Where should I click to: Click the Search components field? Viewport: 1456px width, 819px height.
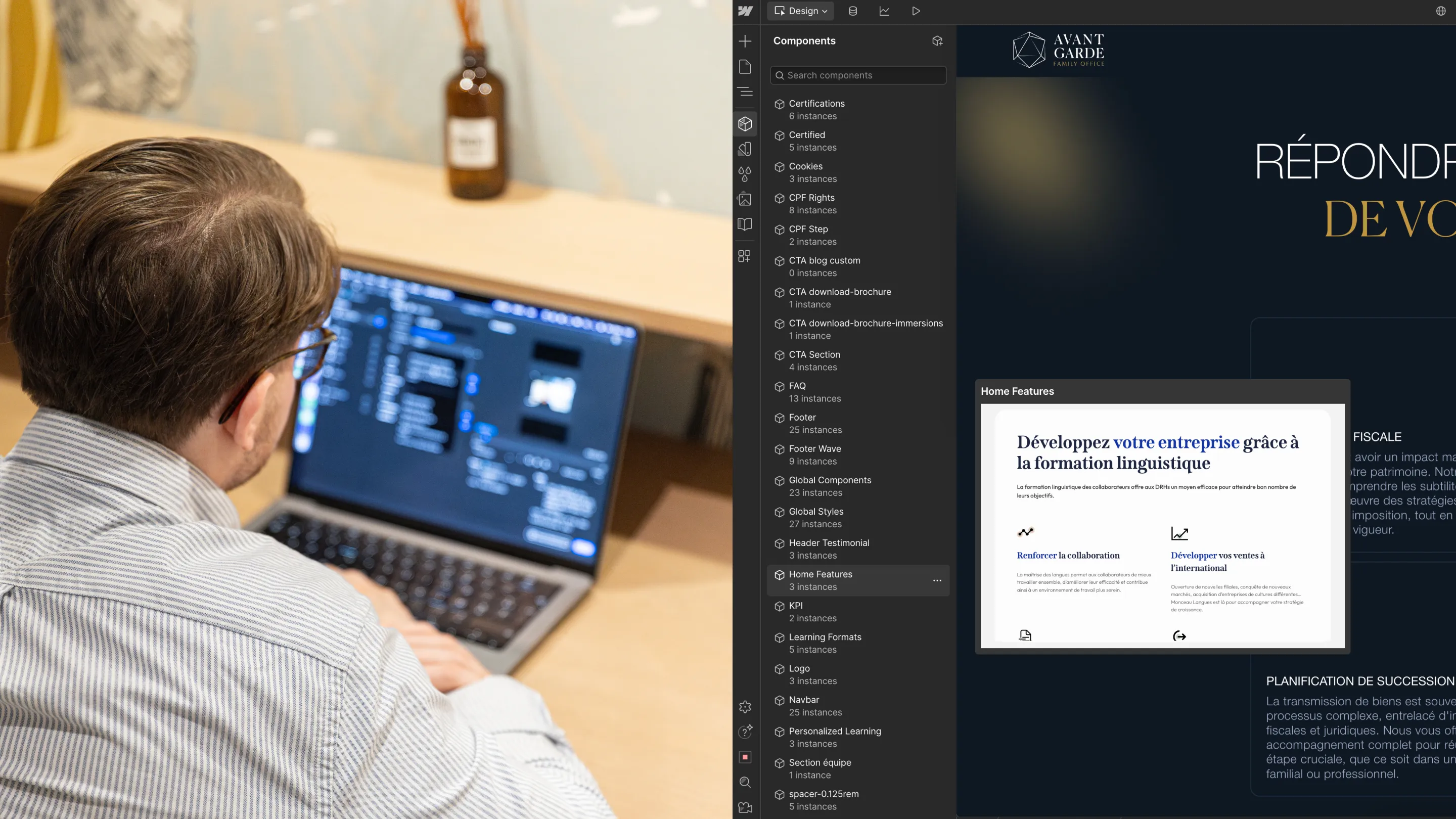point(858,75)
